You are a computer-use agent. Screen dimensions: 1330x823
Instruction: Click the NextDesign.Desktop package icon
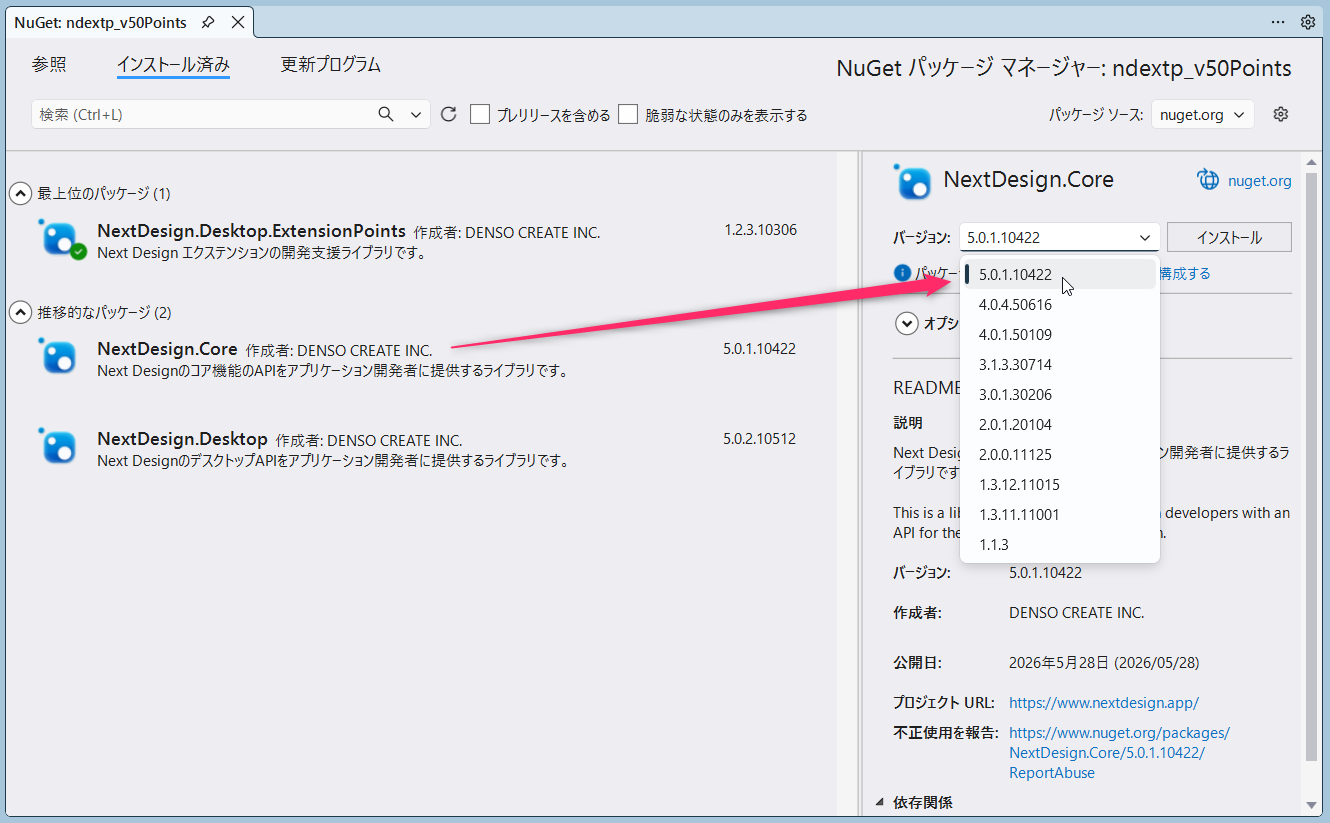point(58,445)
